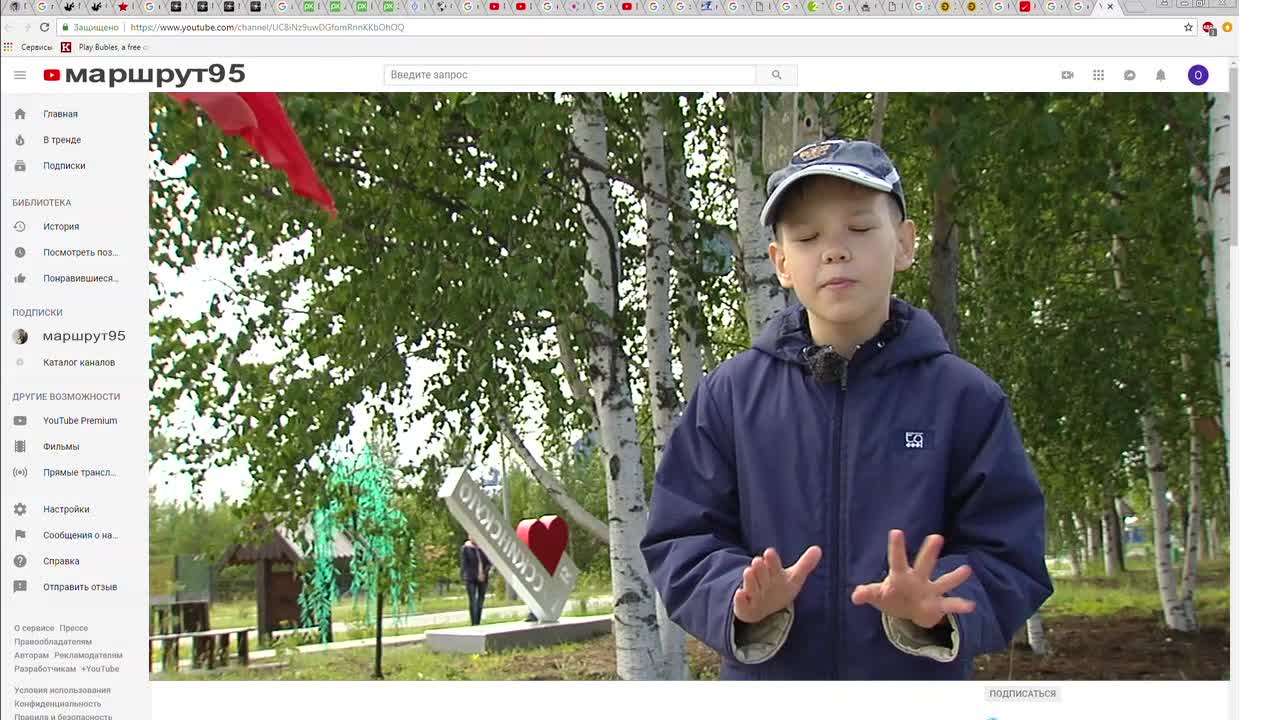Reload the page in browser
This screenshot has height=720, width=1280.
click(x=44, y=27)
